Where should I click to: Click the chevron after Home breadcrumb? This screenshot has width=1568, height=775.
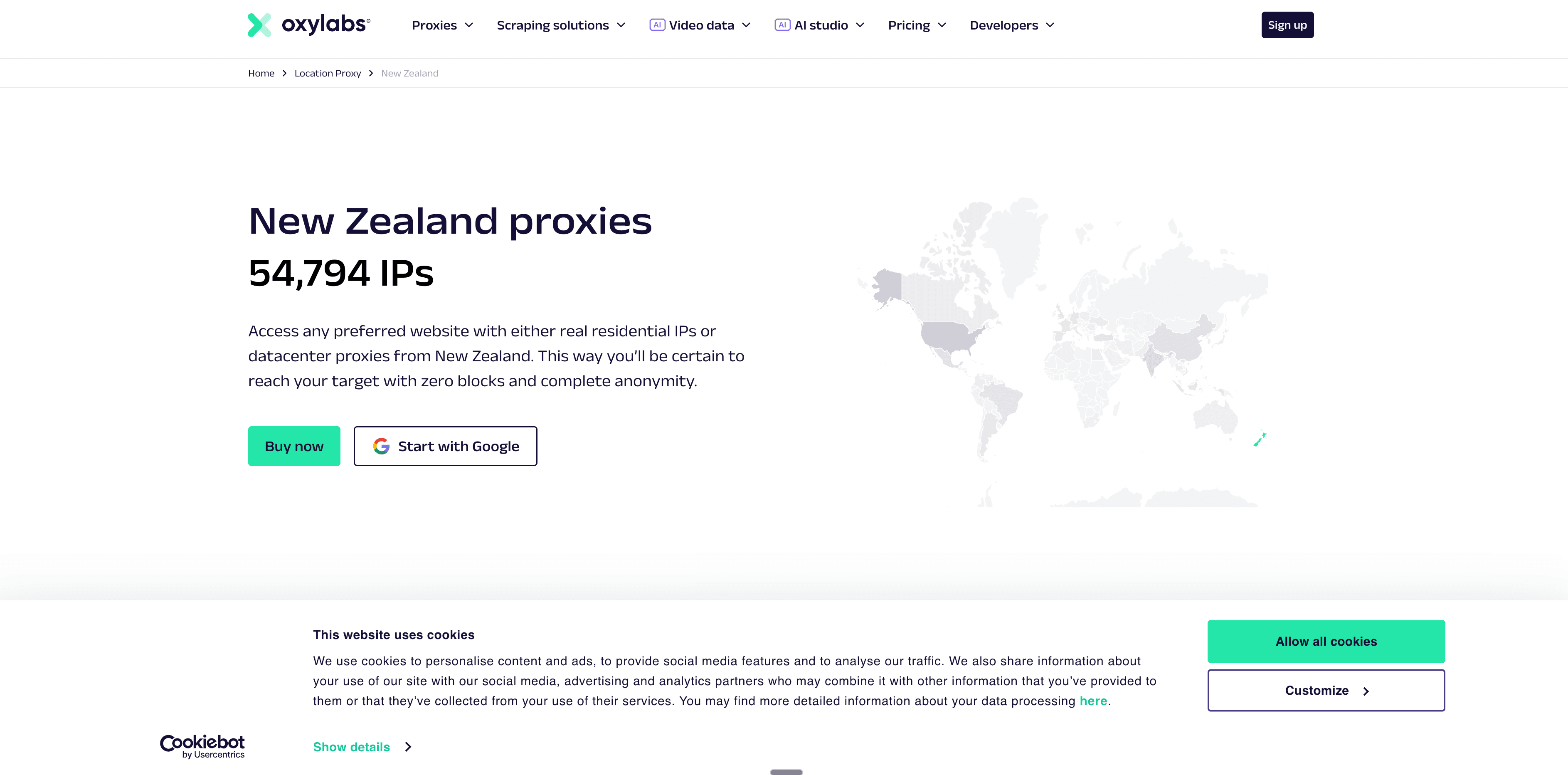[284, 73]
